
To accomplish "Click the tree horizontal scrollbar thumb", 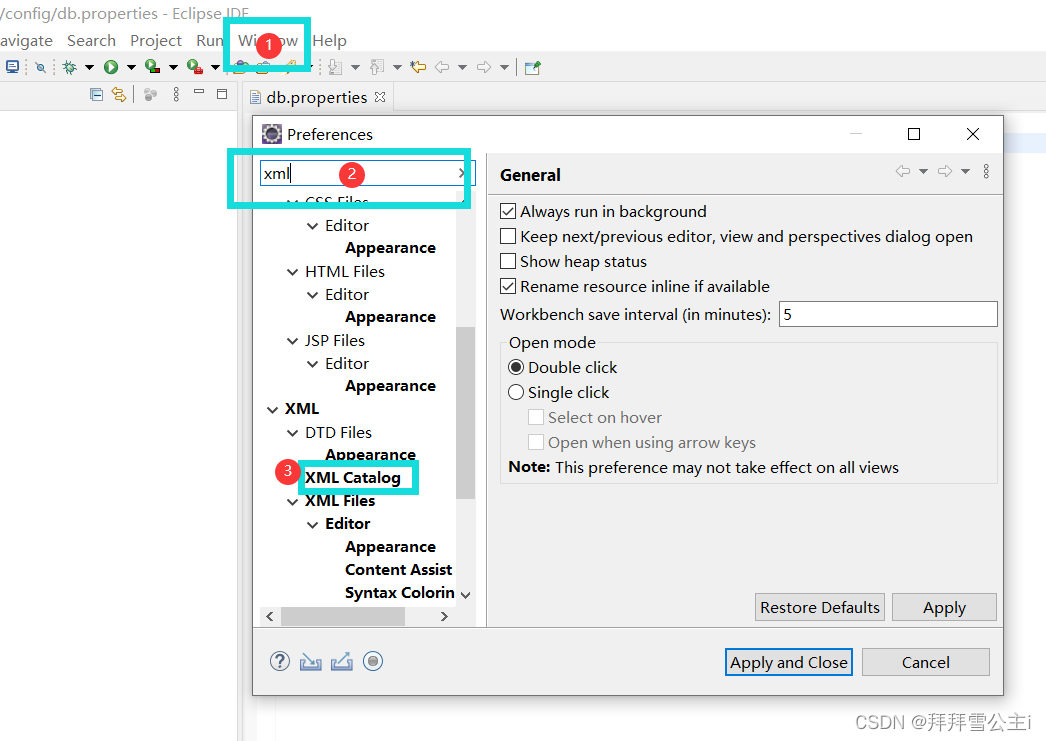I will coord(343,616).
